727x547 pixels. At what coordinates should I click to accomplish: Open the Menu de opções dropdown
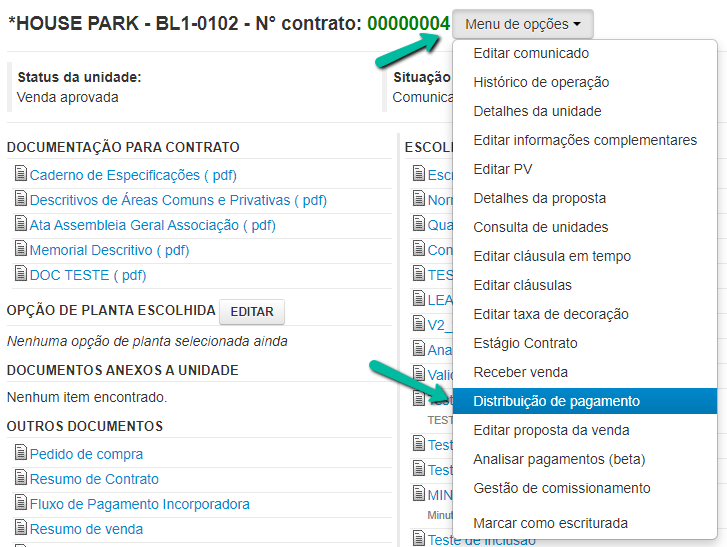522,24
